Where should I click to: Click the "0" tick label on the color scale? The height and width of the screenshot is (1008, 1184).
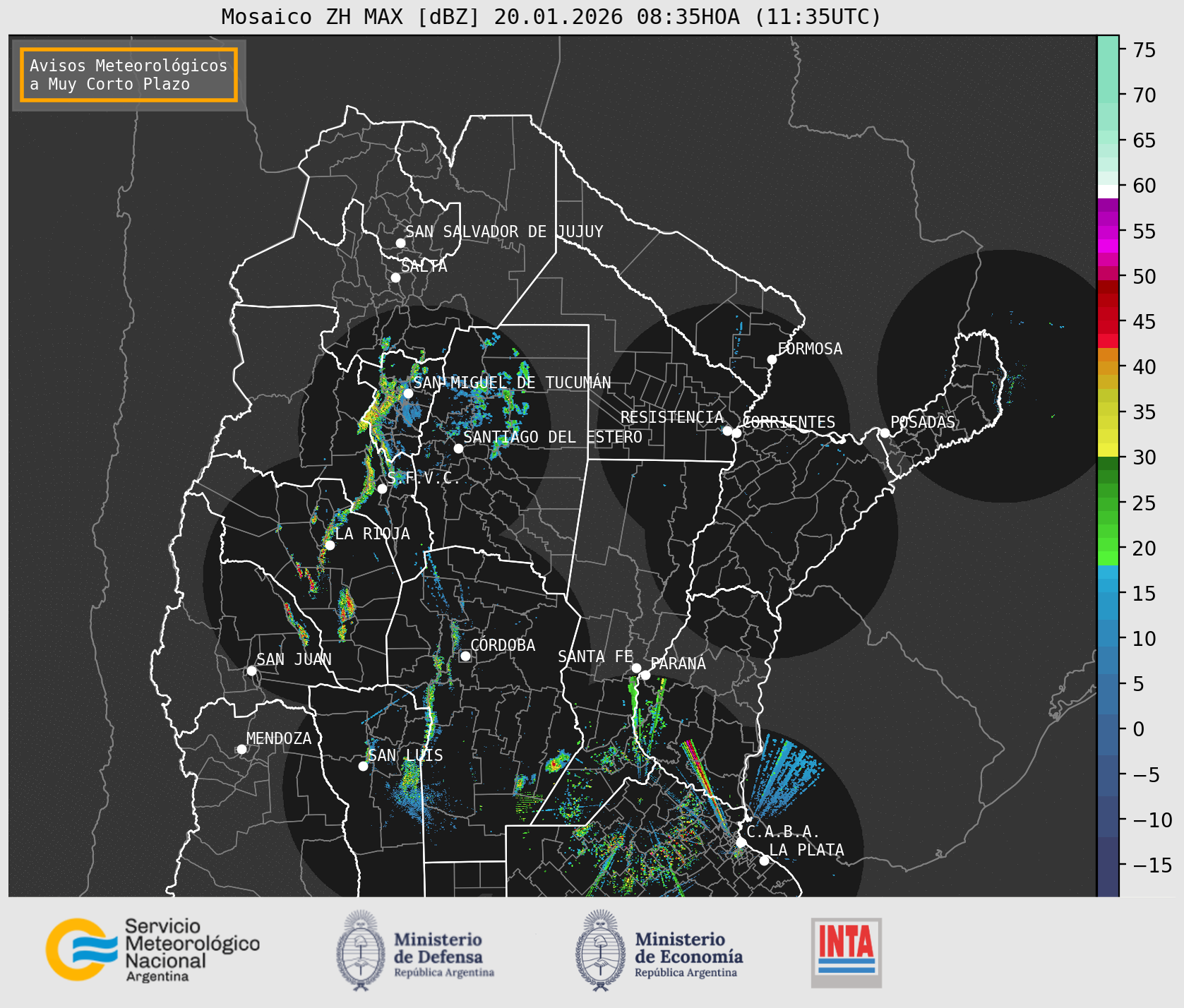pyautogui.click(x=1138, y=729)
